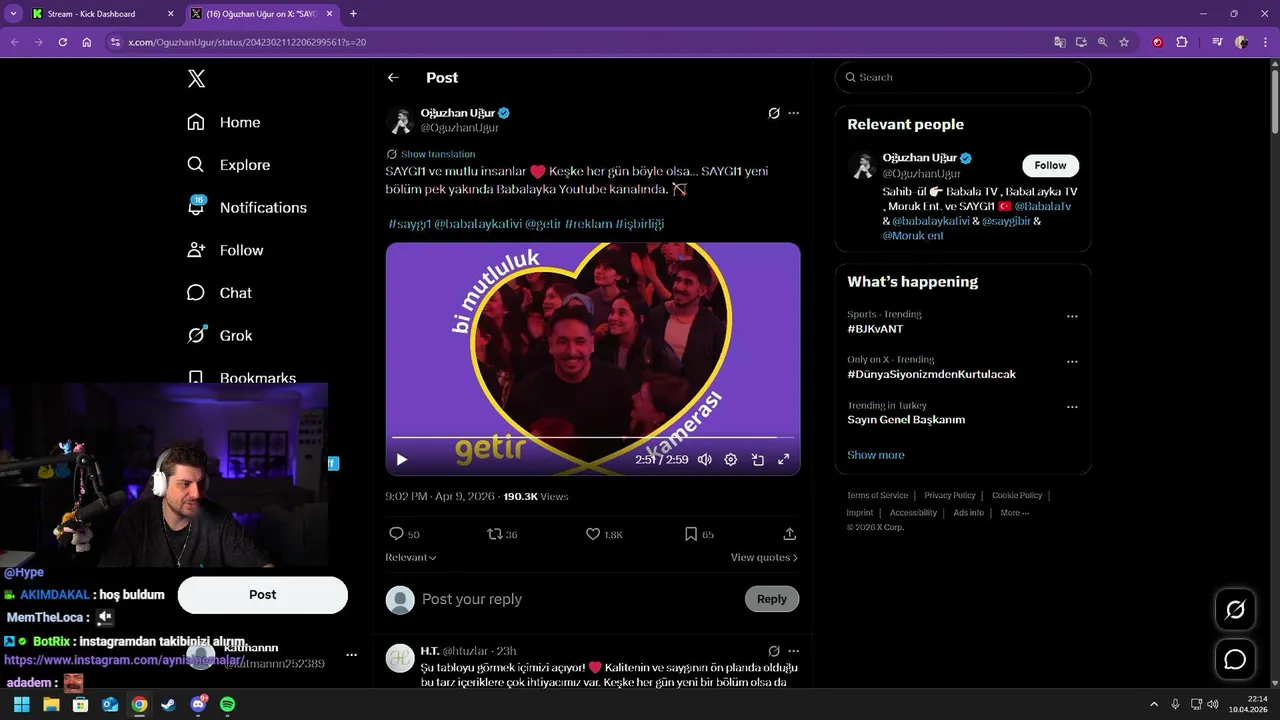Open the Follow page in sidebar navigation
1280x720 pixels.
click(226, 250)
